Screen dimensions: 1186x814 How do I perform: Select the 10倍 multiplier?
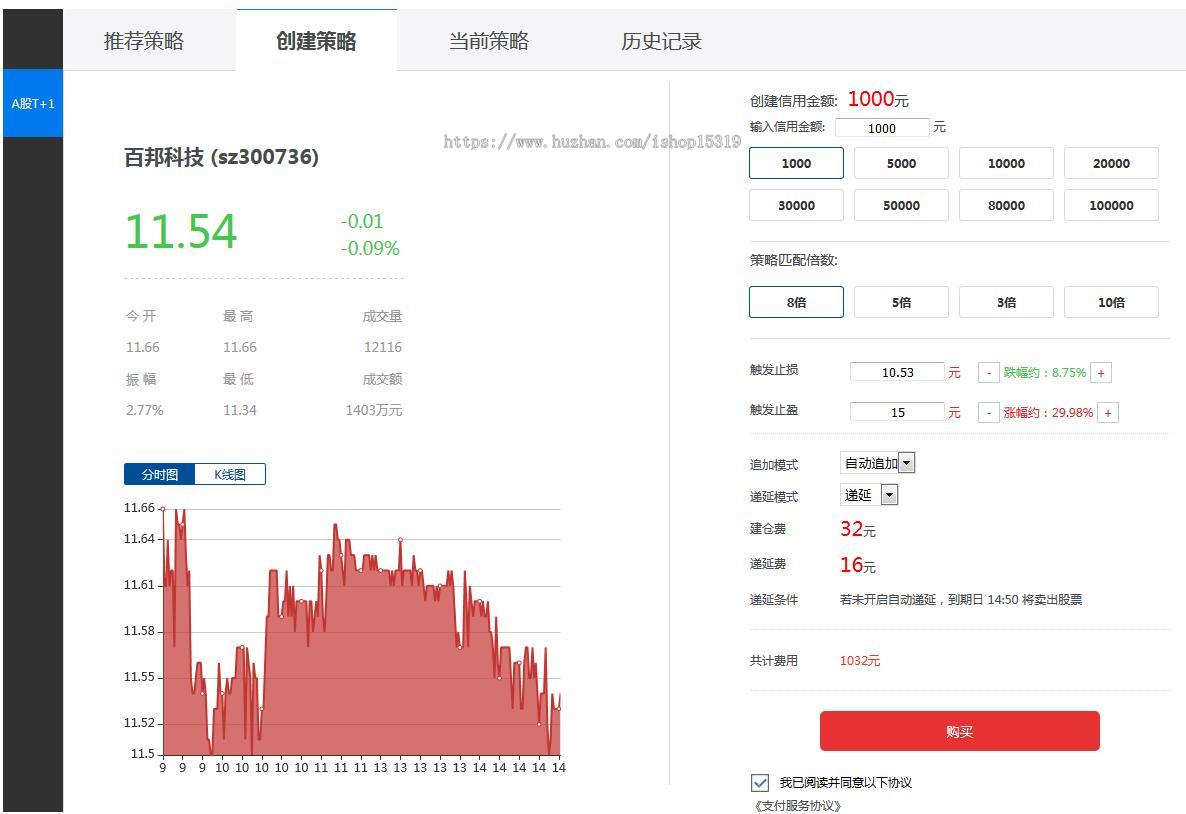coord(1111,302)
